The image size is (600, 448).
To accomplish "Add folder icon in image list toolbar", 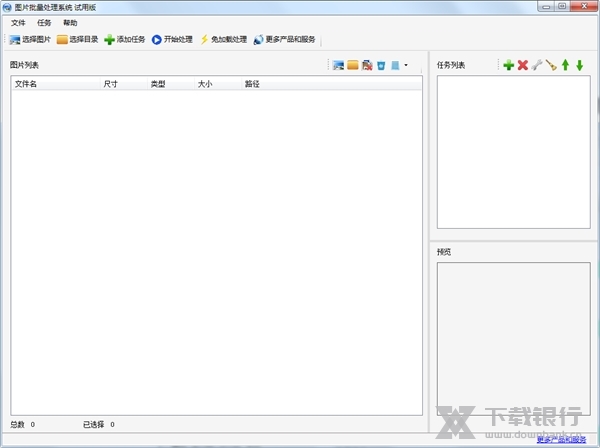I will coord(353,65).
